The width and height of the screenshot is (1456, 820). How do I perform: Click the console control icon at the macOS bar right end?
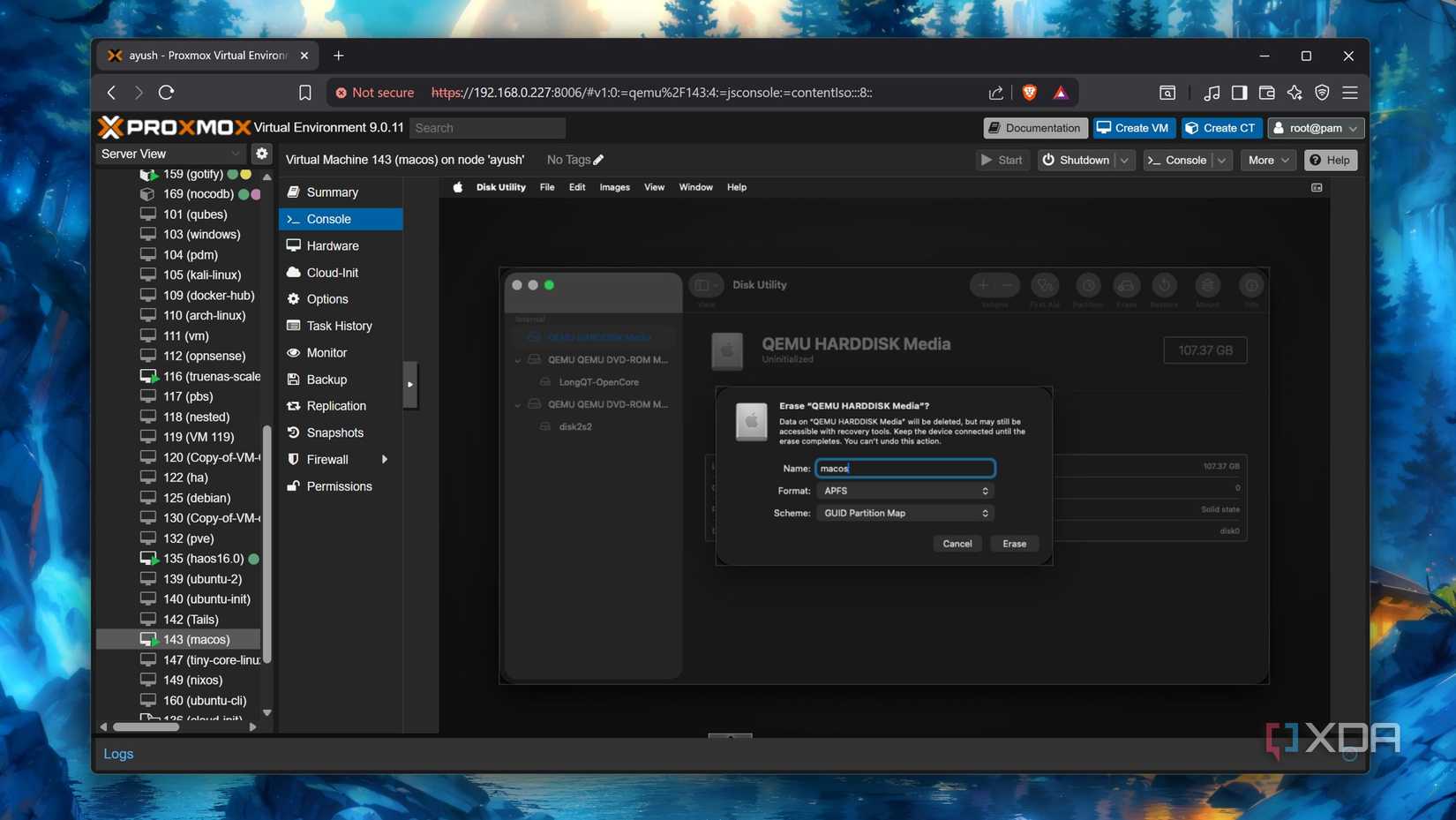1317,187
